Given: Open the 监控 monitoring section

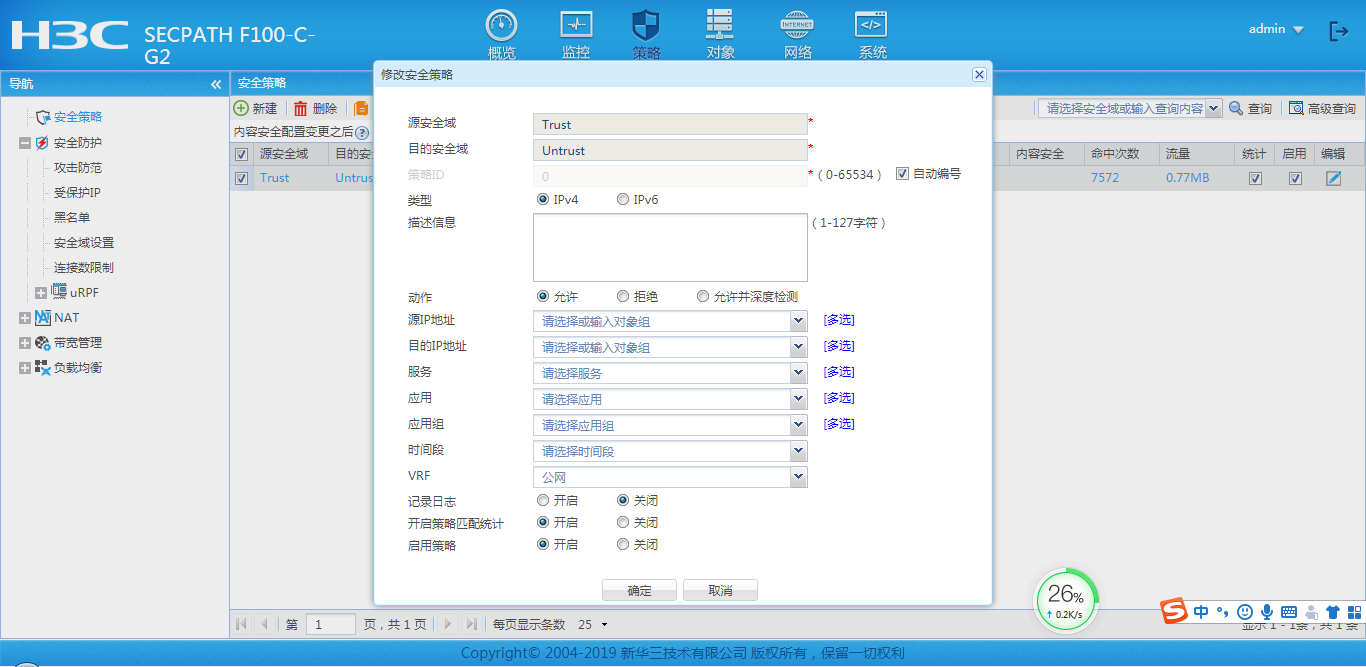Looking at the screenshot, I should tap(576, 25).
